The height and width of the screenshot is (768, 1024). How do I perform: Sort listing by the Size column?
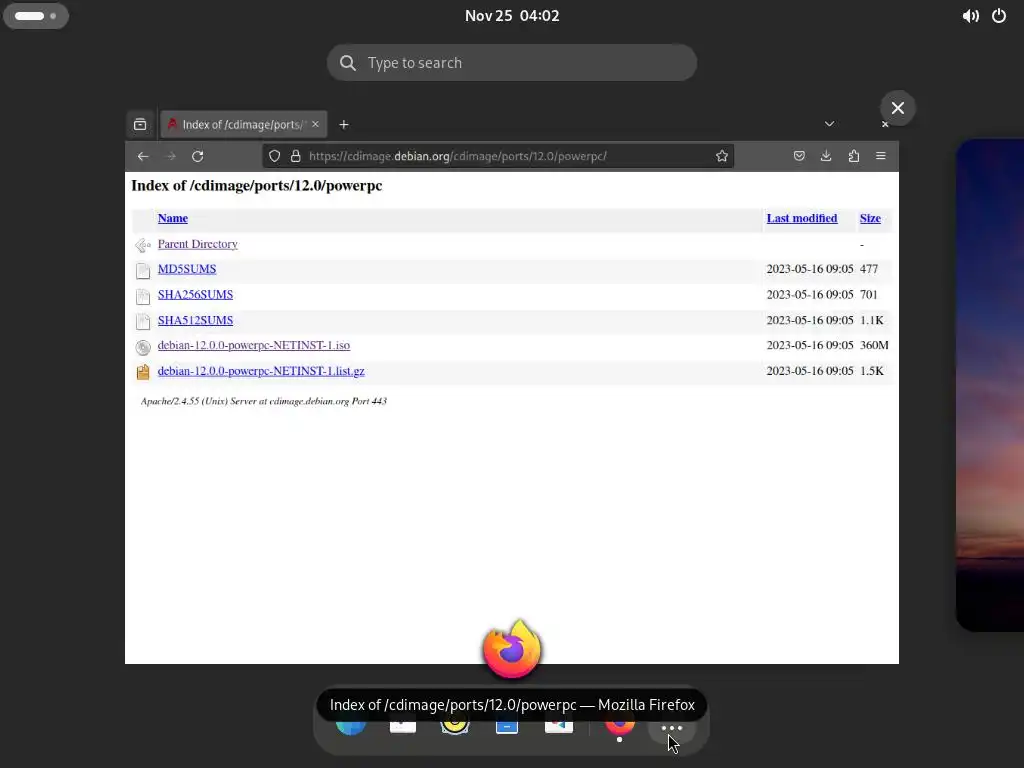(x=870, y=218)
